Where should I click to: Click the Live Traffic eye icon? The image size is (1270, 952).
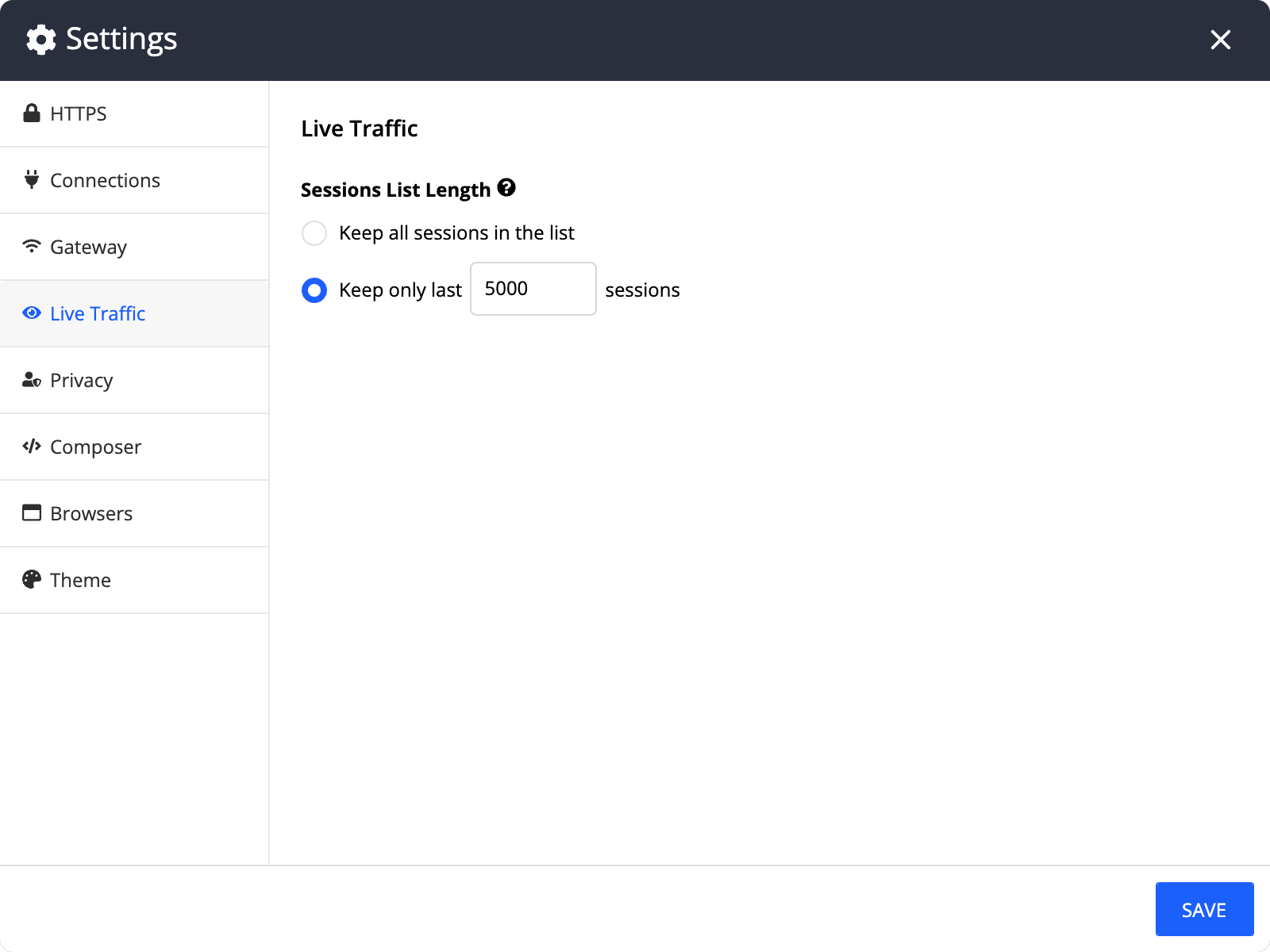(32, 313)
